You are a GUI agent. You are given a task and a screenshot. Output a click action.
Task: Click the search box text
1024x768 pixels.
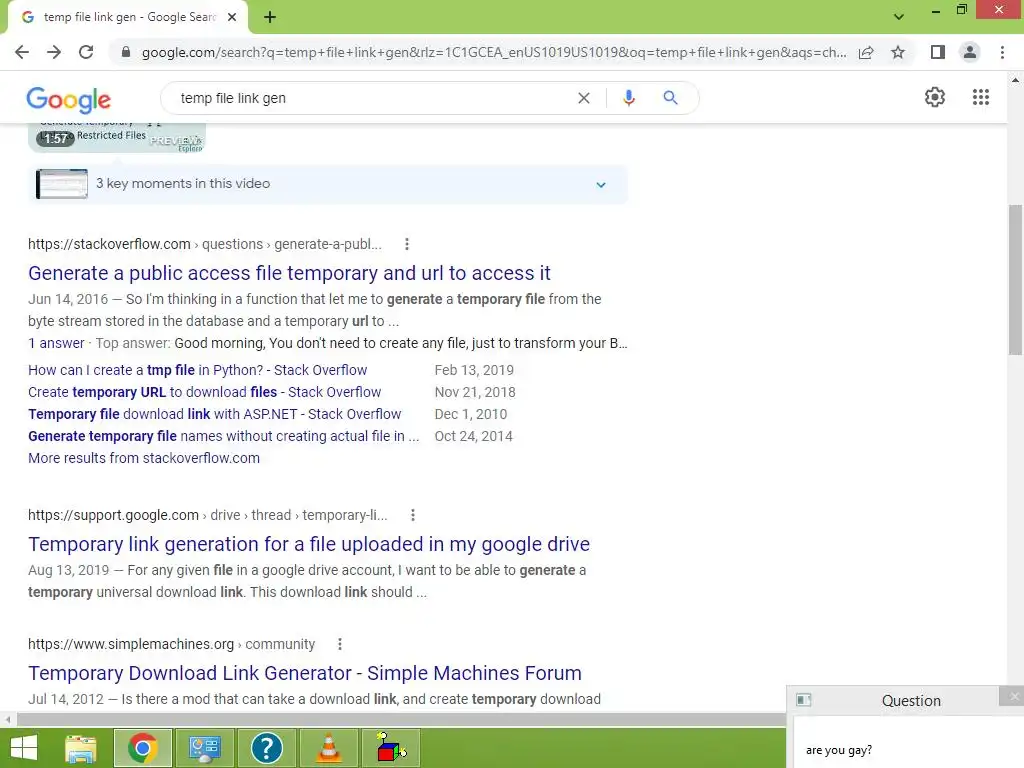click(233, 98)
